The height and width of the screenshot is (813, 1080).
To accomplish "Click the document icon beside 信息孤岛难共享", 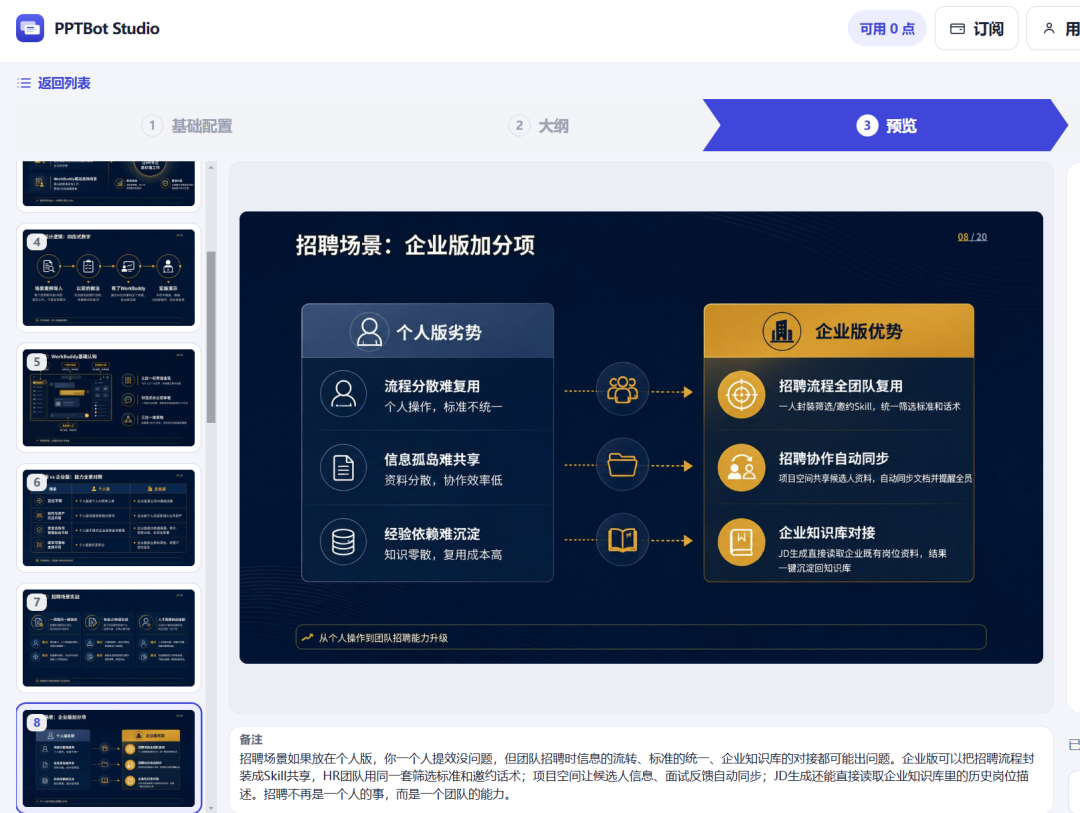I will [x=343, y=468].
